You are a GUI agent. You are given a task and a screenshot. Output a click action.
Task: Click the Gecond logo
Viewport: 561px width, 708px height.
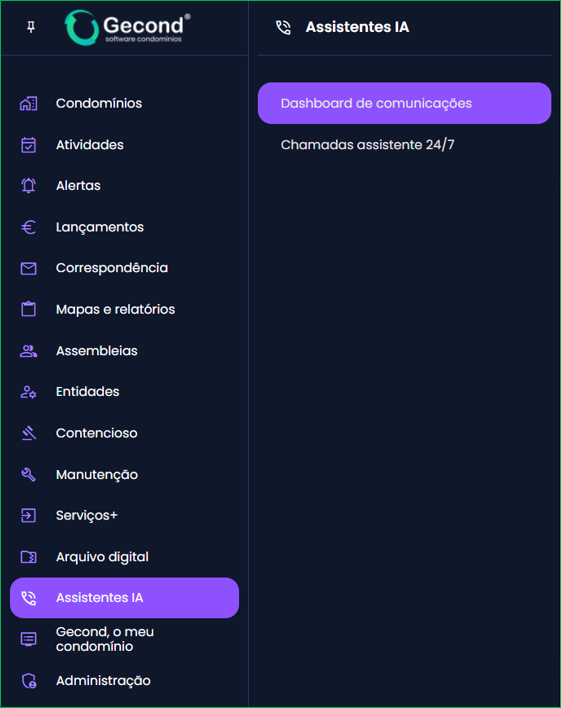(x=127, y=28)
